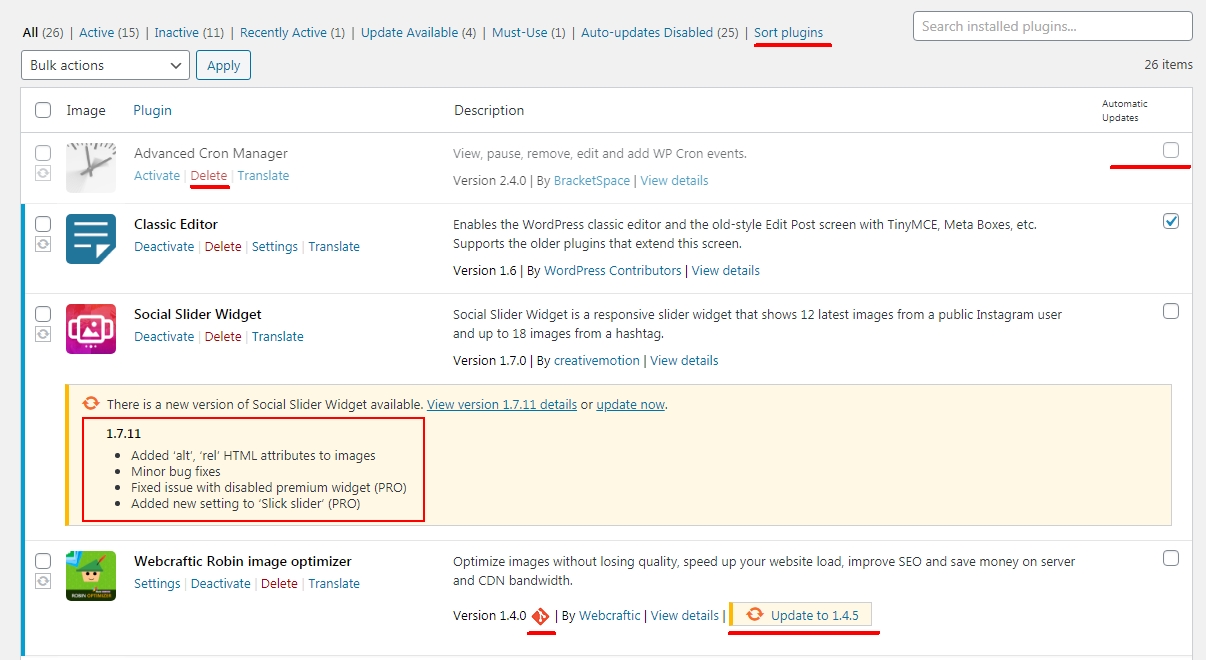Delete Social Slider Widget

[x=223, y=336]
